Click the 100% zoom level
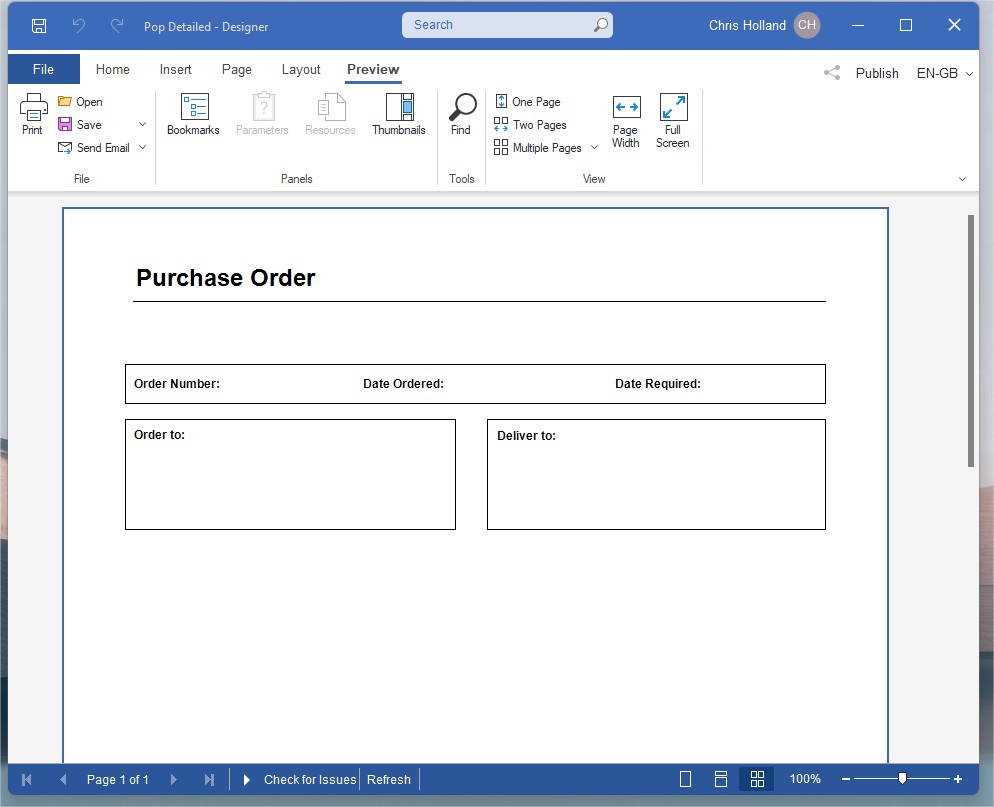 pyautogui.click(x=805, y=778)
